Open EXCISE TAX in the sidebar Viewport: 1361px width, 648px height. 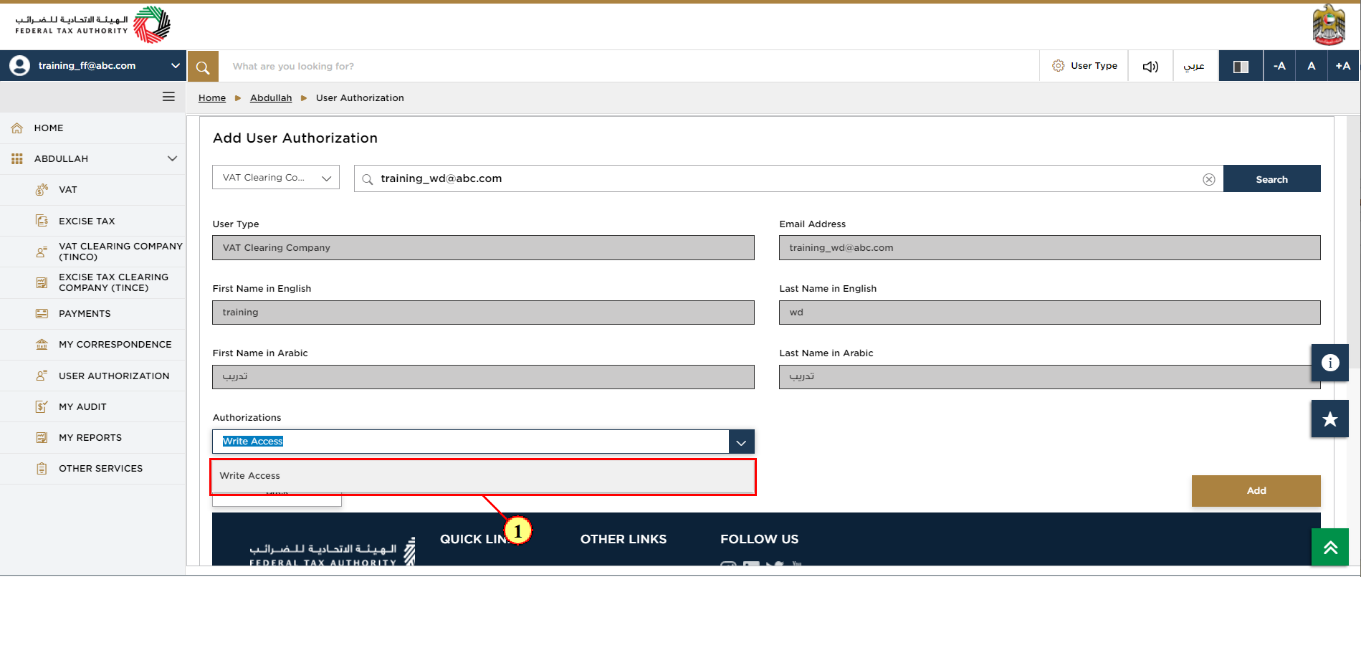tap(93, 221)
